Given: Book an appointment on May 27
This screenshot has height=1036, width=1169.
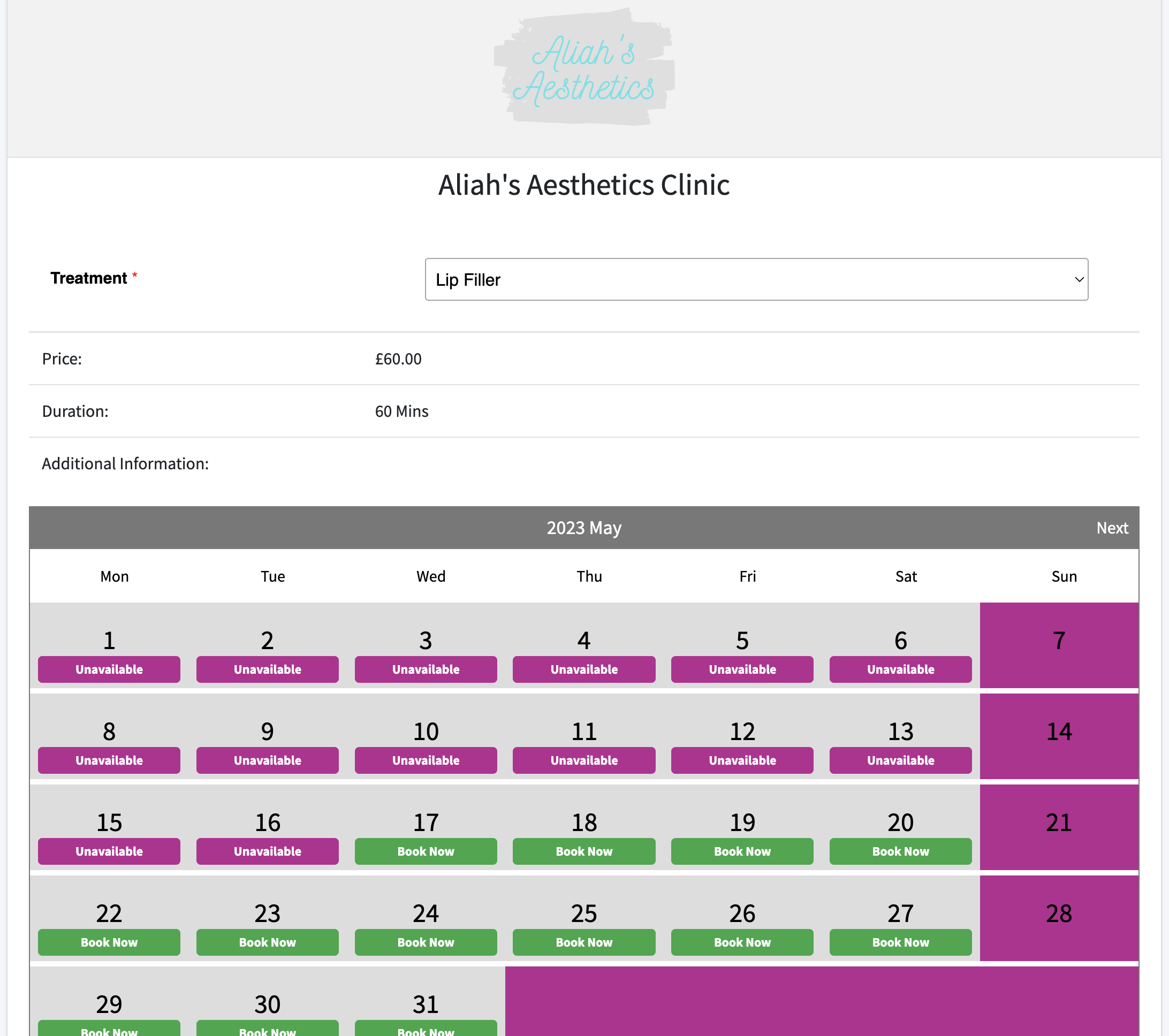Looking at the screenshot, I should click(x=900, y=942).
